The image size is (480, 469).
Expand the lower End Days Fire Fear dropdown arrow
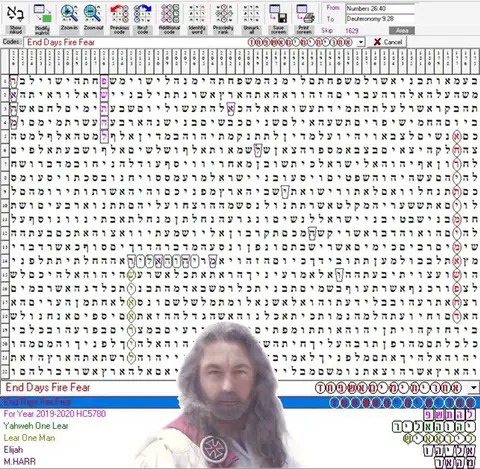coord(474,388)
